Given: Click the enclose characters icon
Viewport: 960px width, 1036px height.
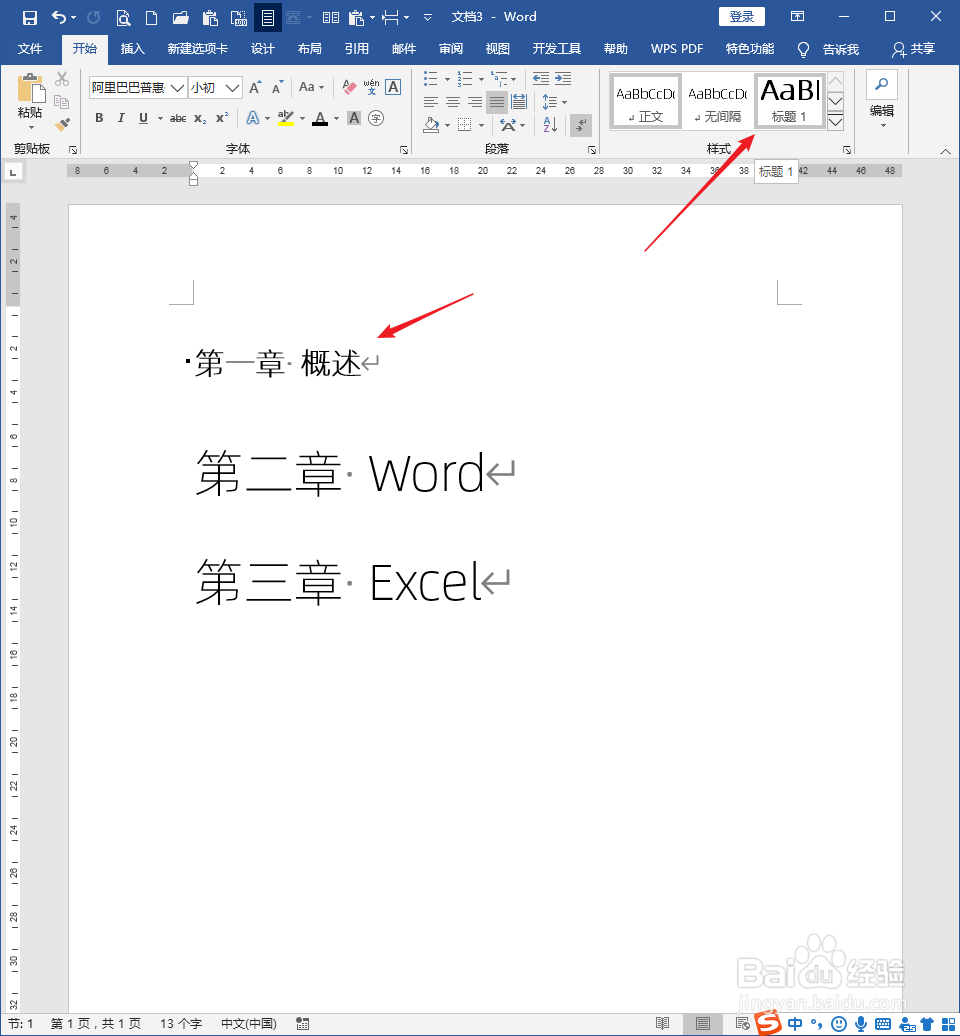Looking at the screenshot, I should click(x=376, y=118).
